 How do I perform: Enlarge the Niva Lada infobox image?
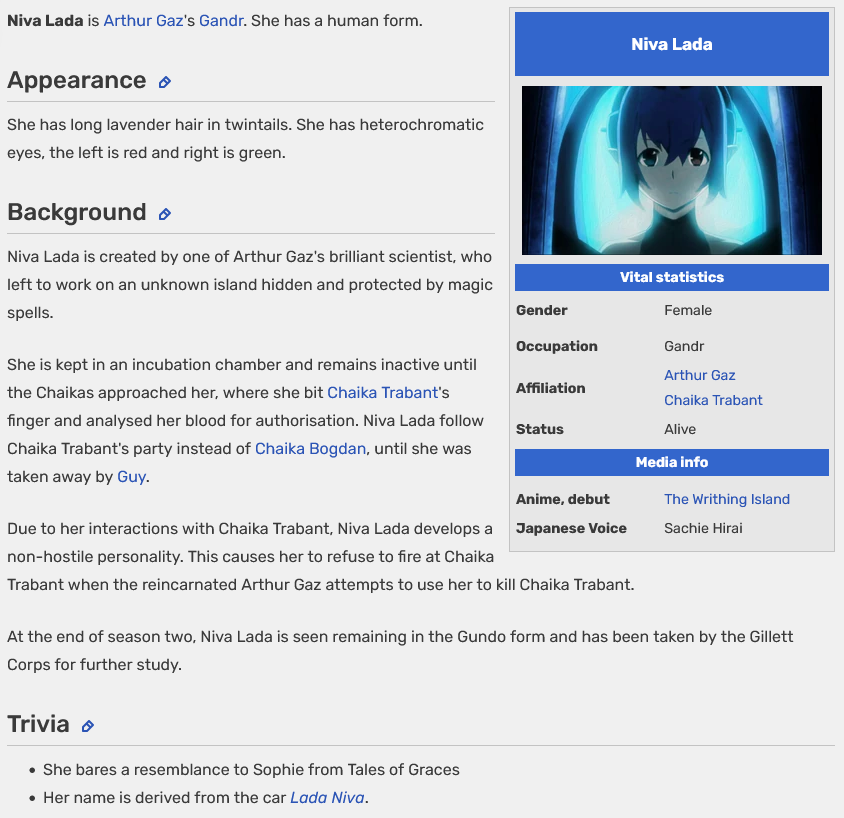[x=671, y=170]
